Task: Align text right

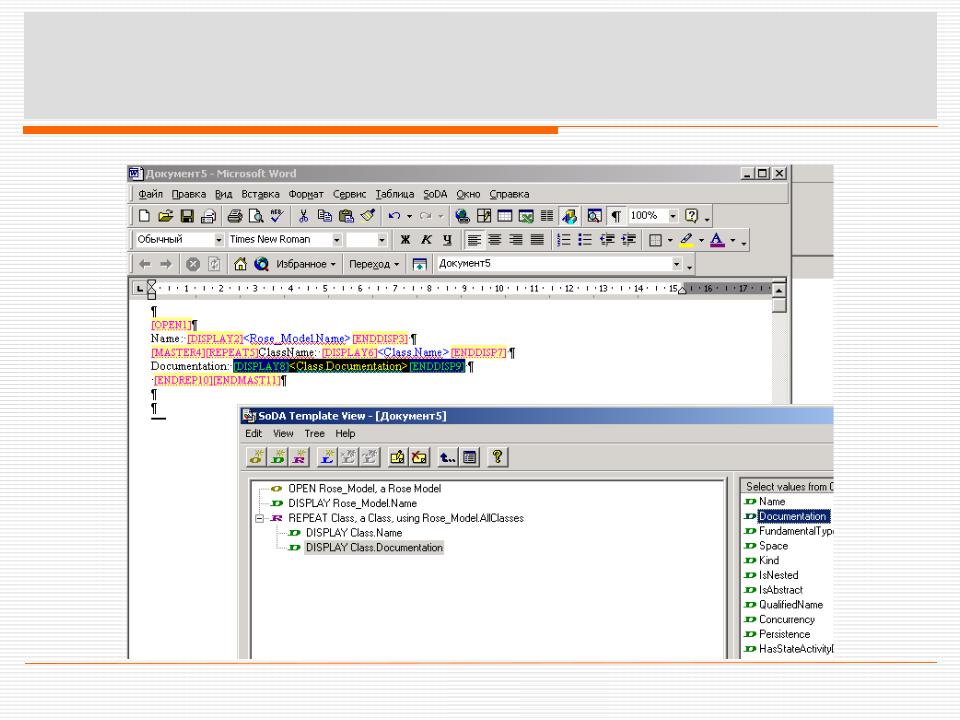Action: click(516, 240)
